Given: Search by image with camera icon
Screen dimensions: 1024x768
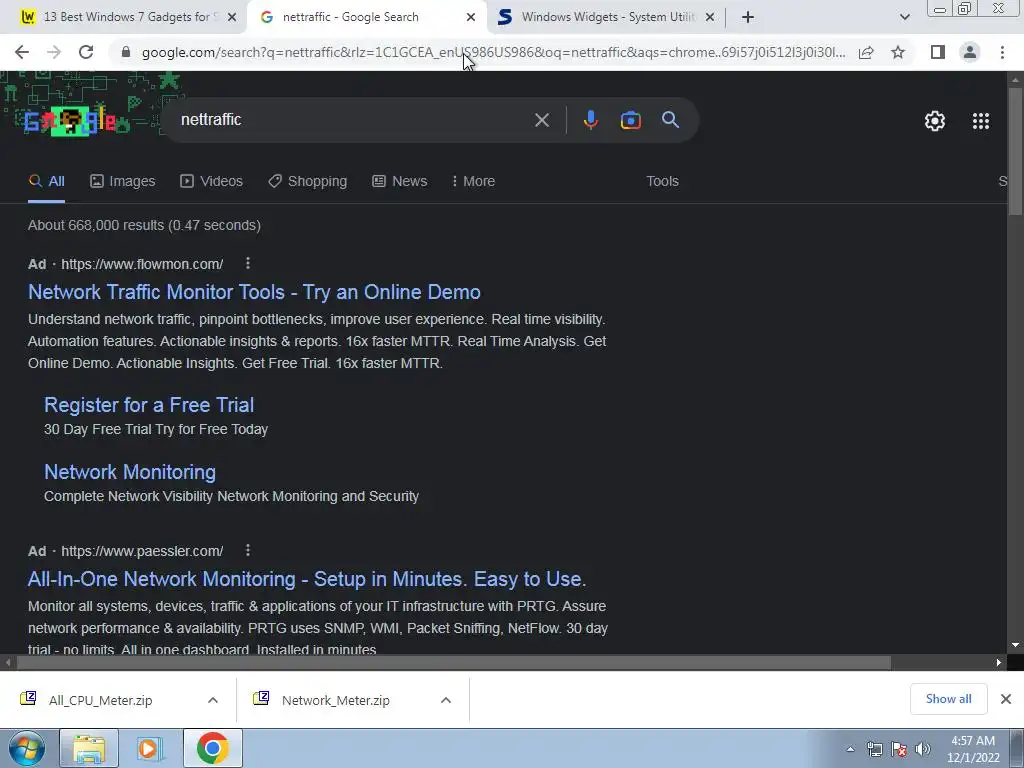Looking at the screenshot, I should point(630,120).
